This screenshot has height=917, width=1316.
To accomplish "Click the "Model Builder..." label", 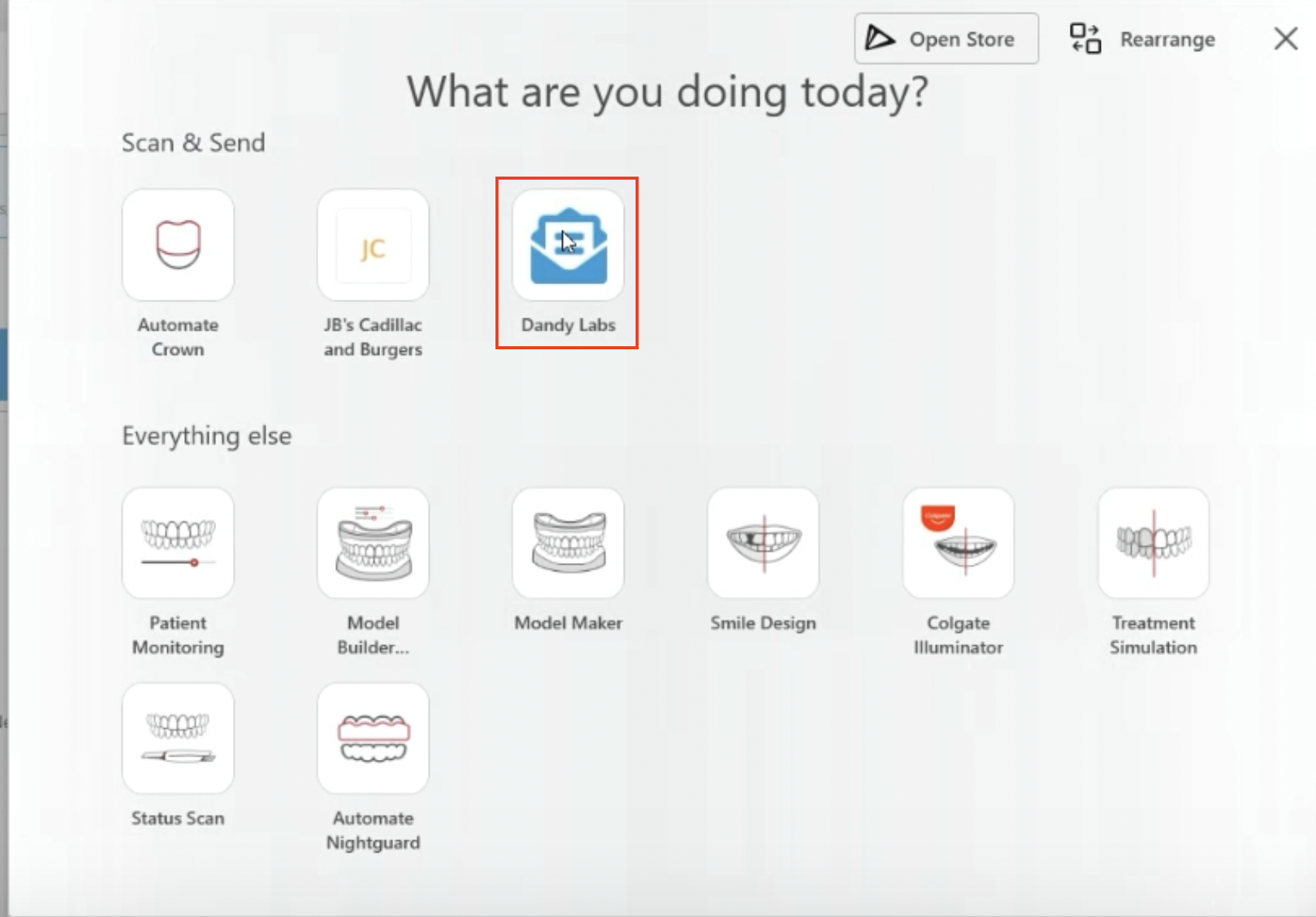I will 373,635.
